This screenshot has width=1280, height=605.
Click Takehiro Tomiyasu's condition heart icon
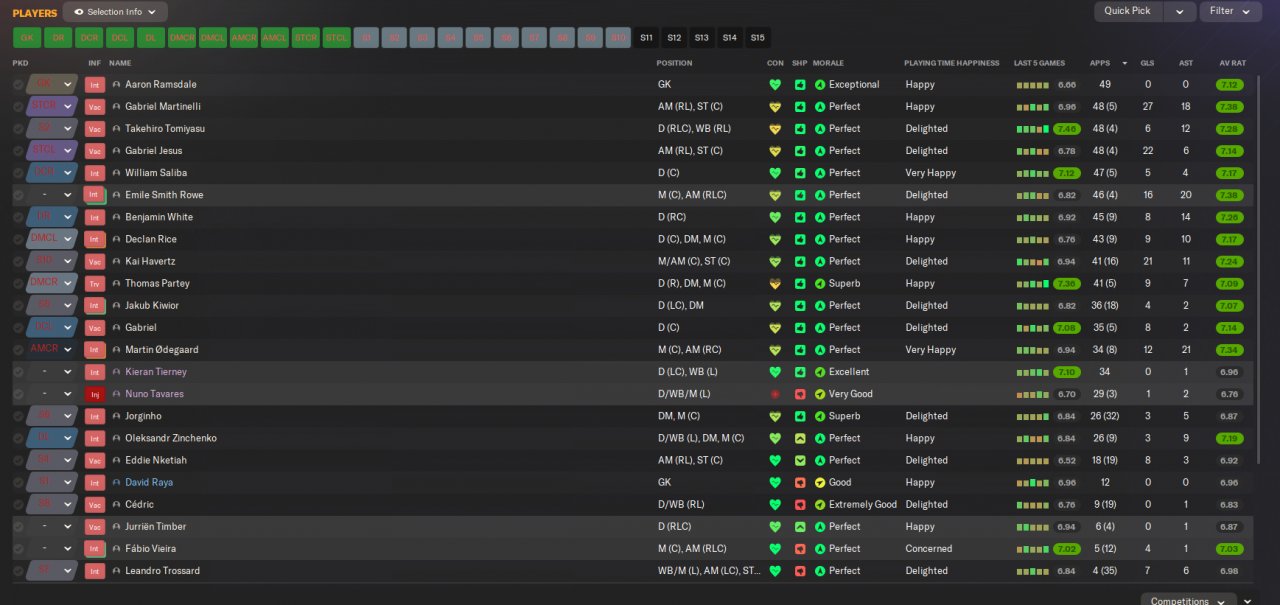click(775, 129)
